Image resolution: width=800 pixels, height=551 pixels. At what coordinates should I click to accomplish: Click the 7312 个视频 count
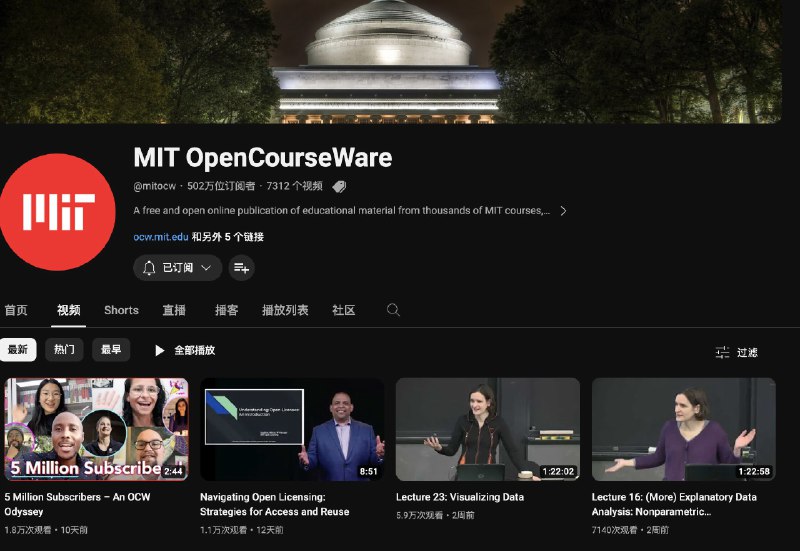tap(294, 186)
